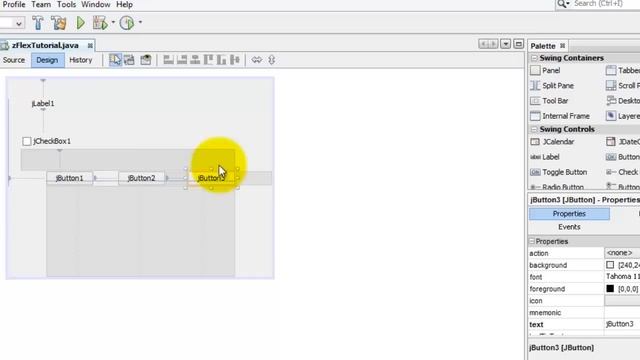Click Align Bottom in Row icon
Viewport: 640px width, 360px height.
pos(222,60)
